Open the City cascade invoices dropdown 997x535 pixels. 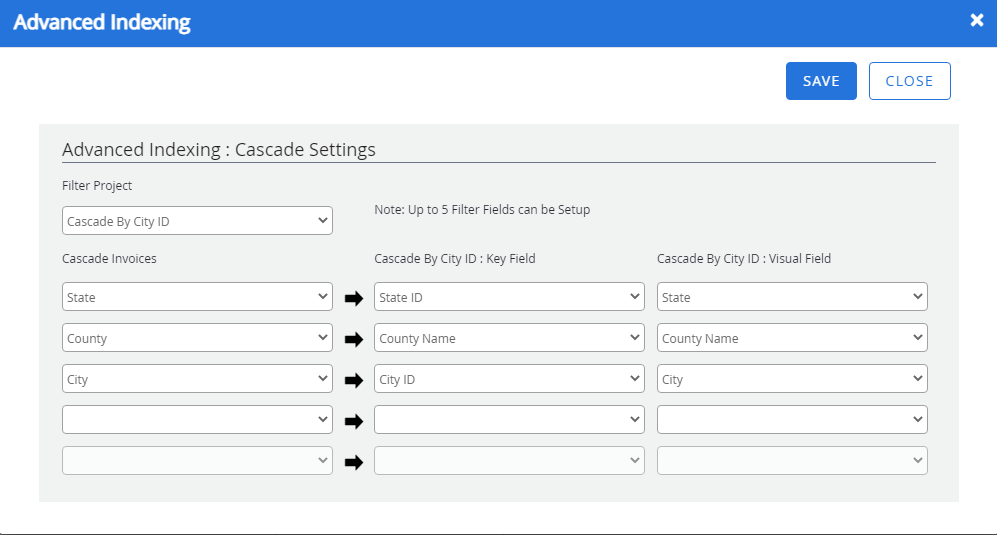click(197, 379)
